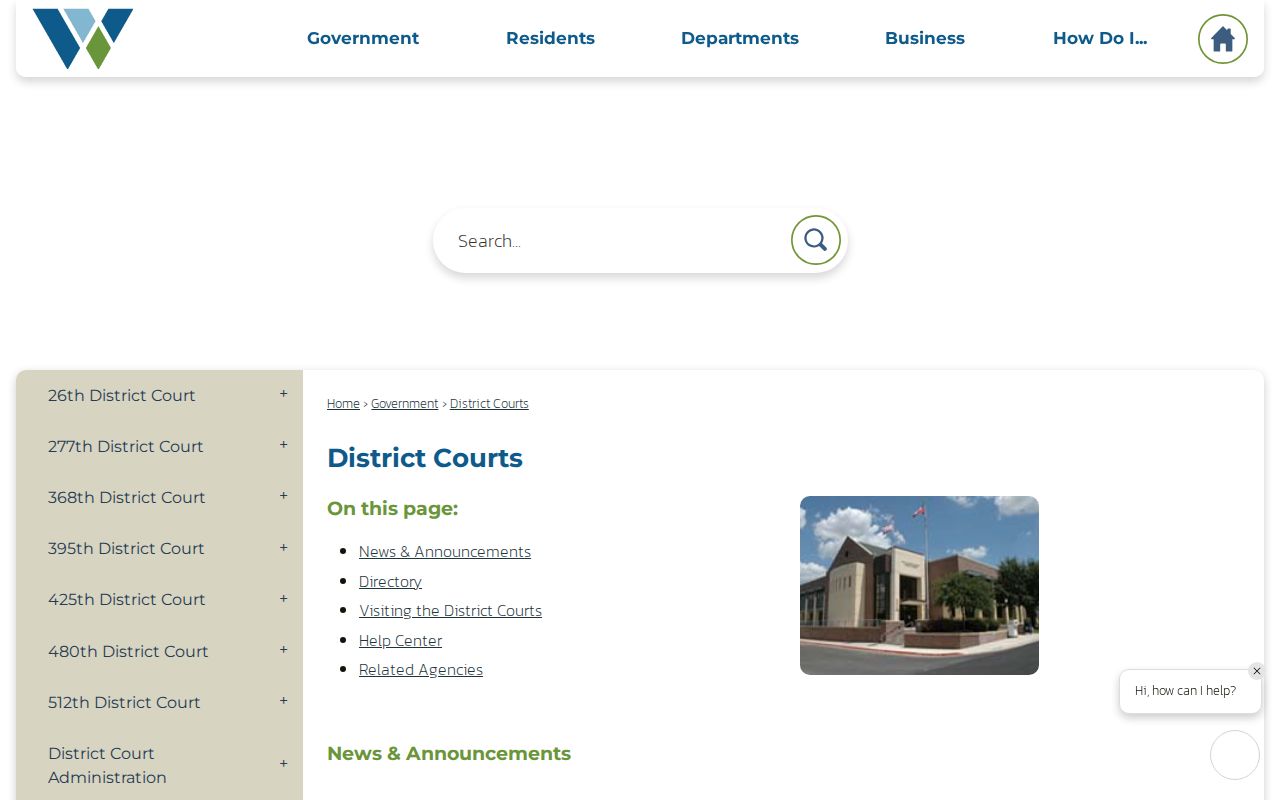Open Visiting the District Courts link
Viewport: 1280px width, 800px height.
[450, 611]
